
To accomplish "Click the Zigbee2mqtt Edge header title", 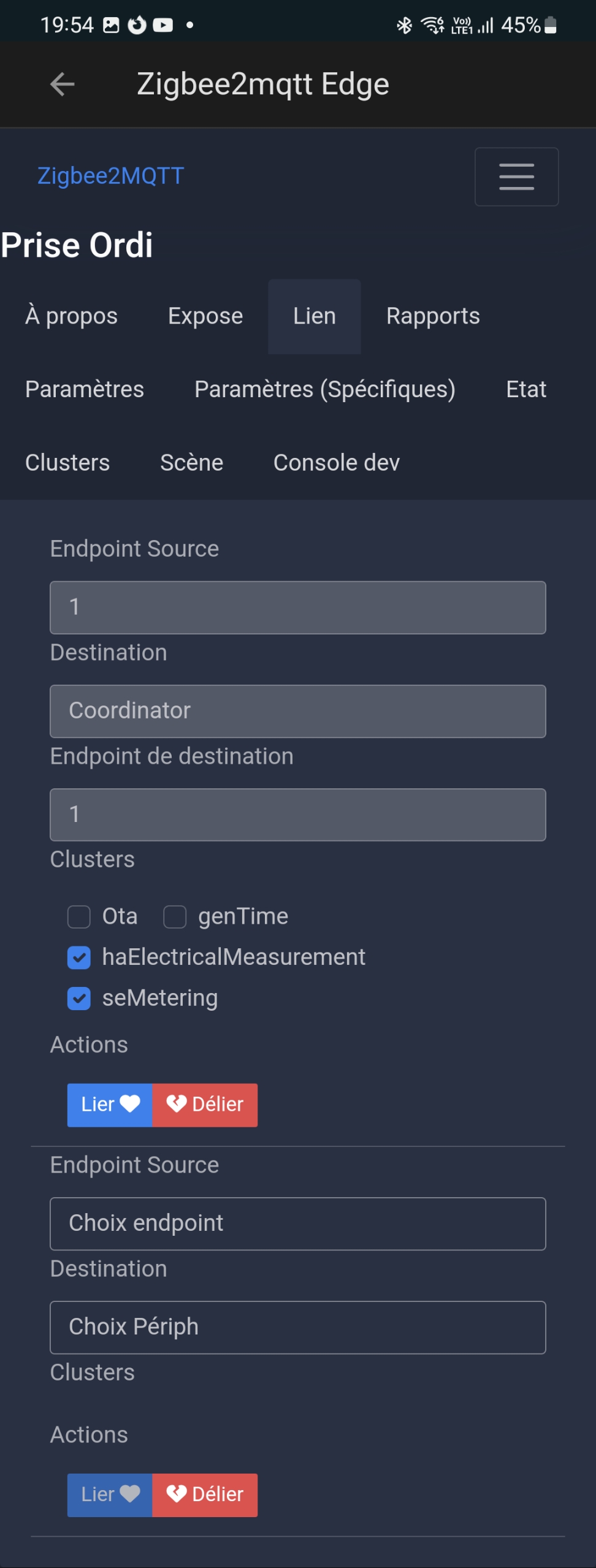I will point(263,85).
